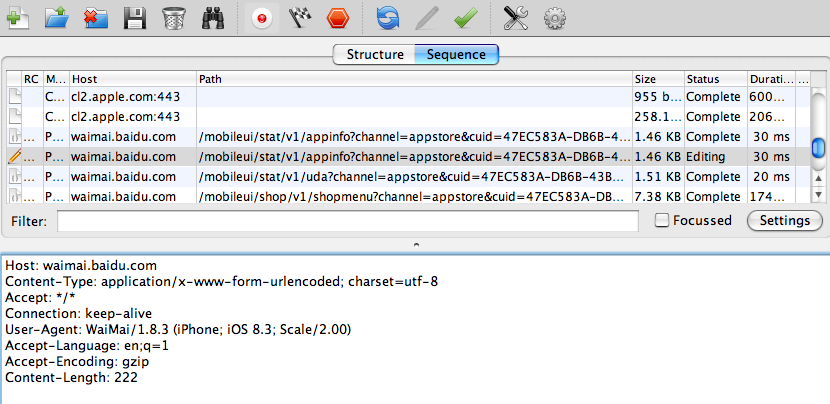830x404 pixels.
Task: Validate the response with the green checkmark icon
Action: point(466,19)
